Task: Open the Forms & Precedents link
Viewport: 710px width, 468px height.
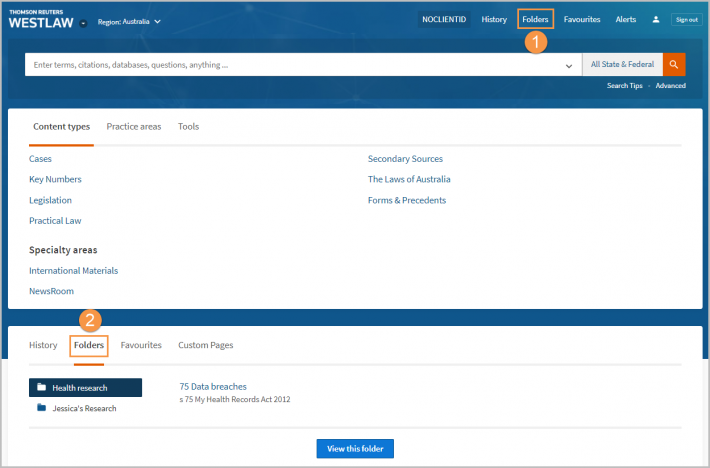Action: [x=407, y=200]
